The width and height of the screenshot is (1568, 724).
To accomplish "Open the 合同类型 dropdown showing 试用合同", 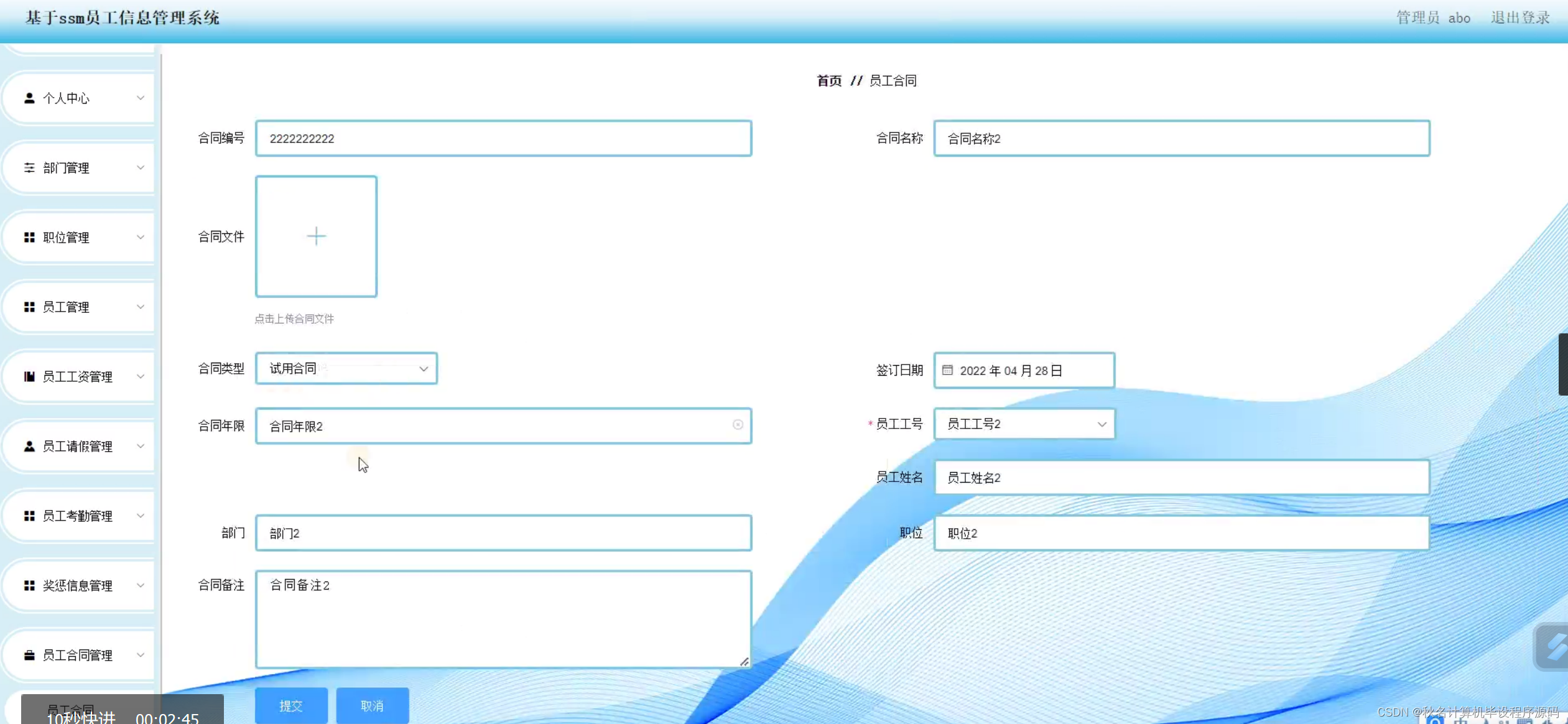I will point(346,369).
